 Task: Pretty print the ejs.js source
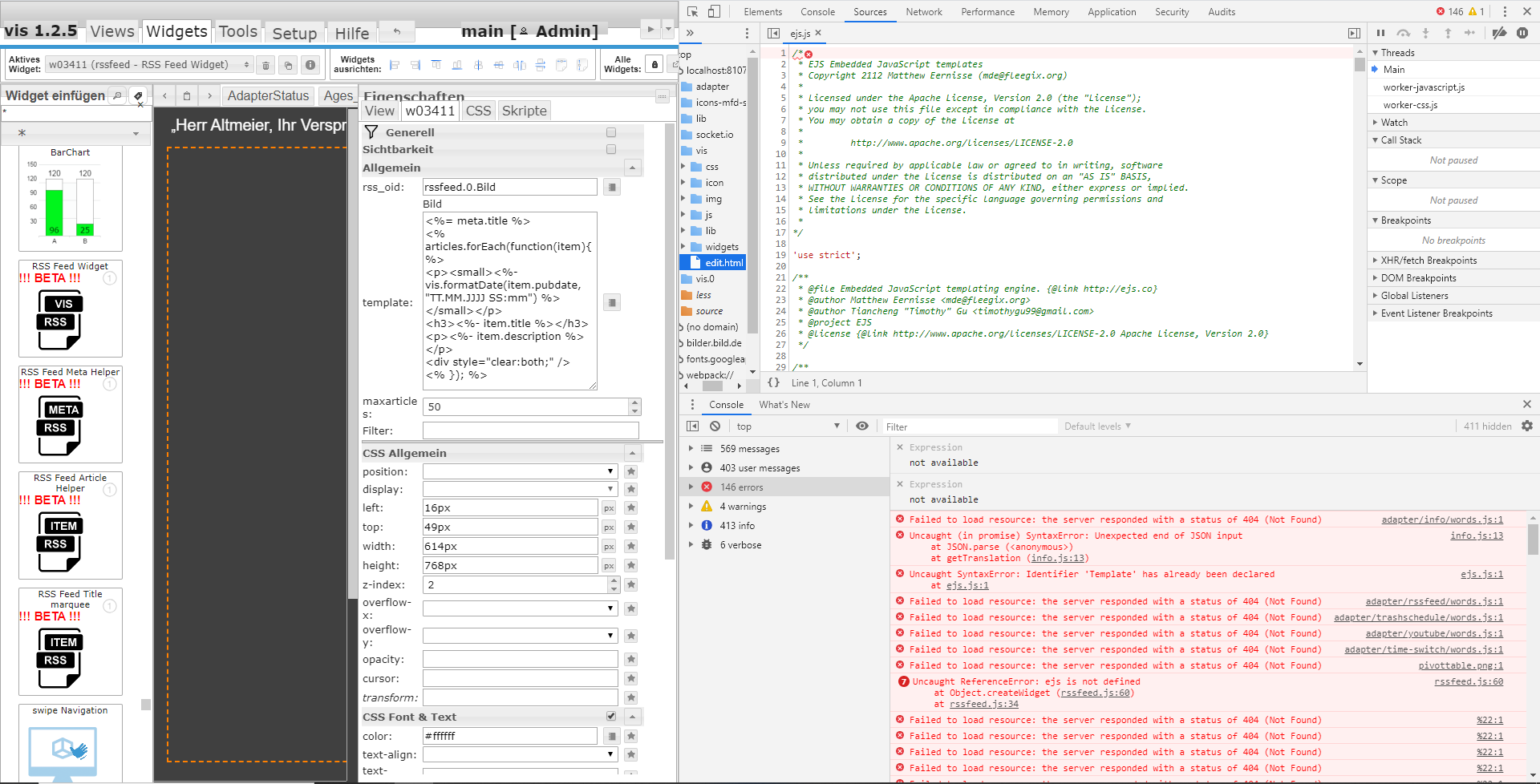[x=774, y=382]
